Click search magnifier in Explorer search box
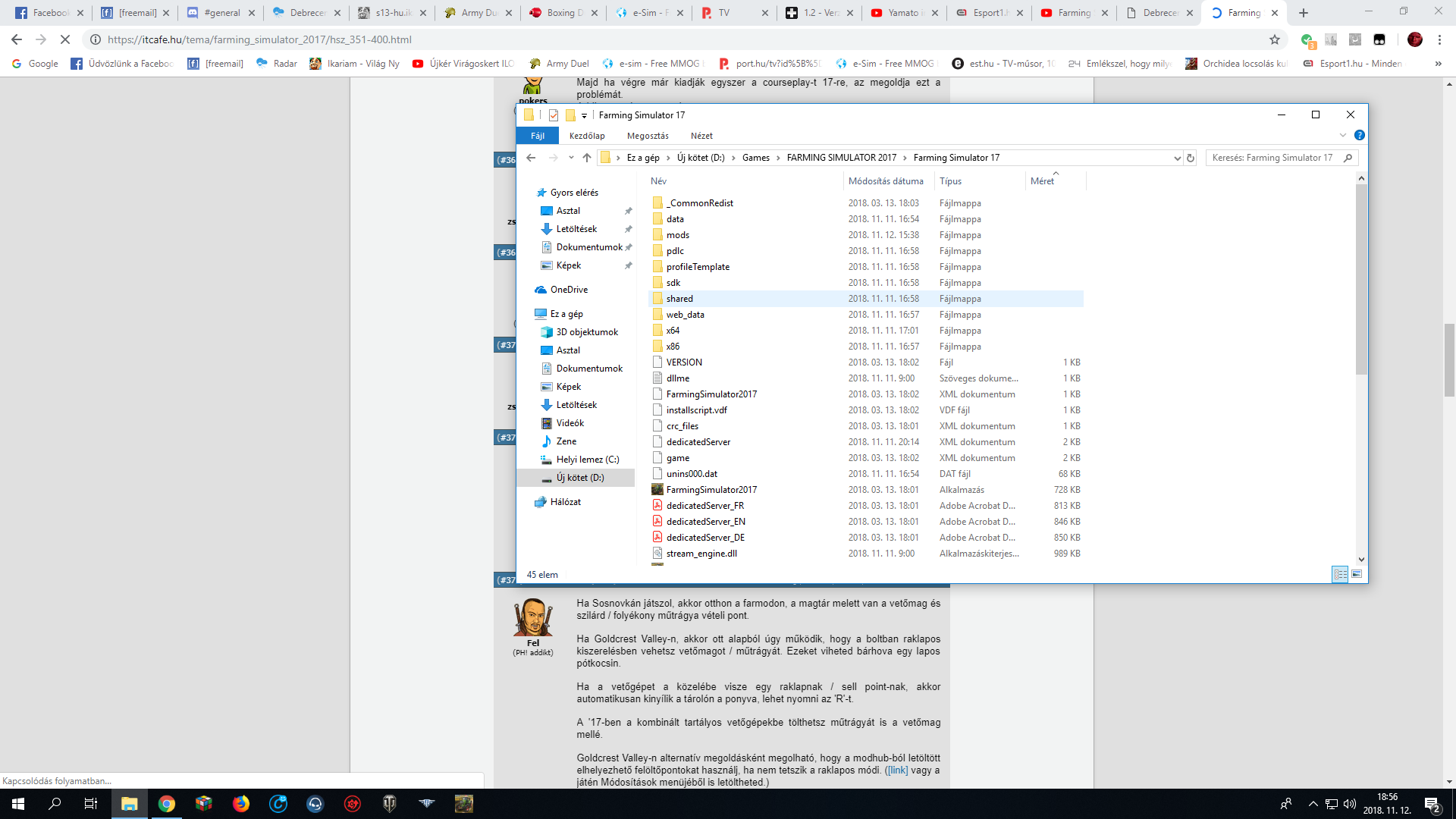Screen dimensions: 1456x819 tap(1348, 158)
